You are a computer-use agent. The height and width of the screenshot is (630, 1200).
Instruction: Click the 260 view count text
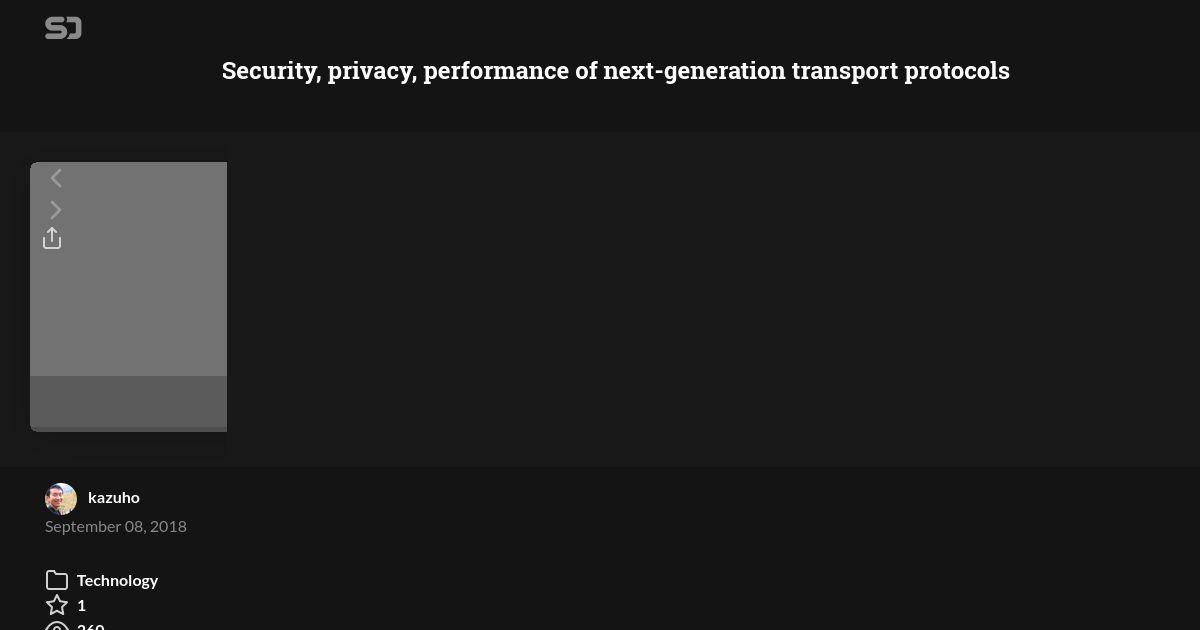pos(90,626)
